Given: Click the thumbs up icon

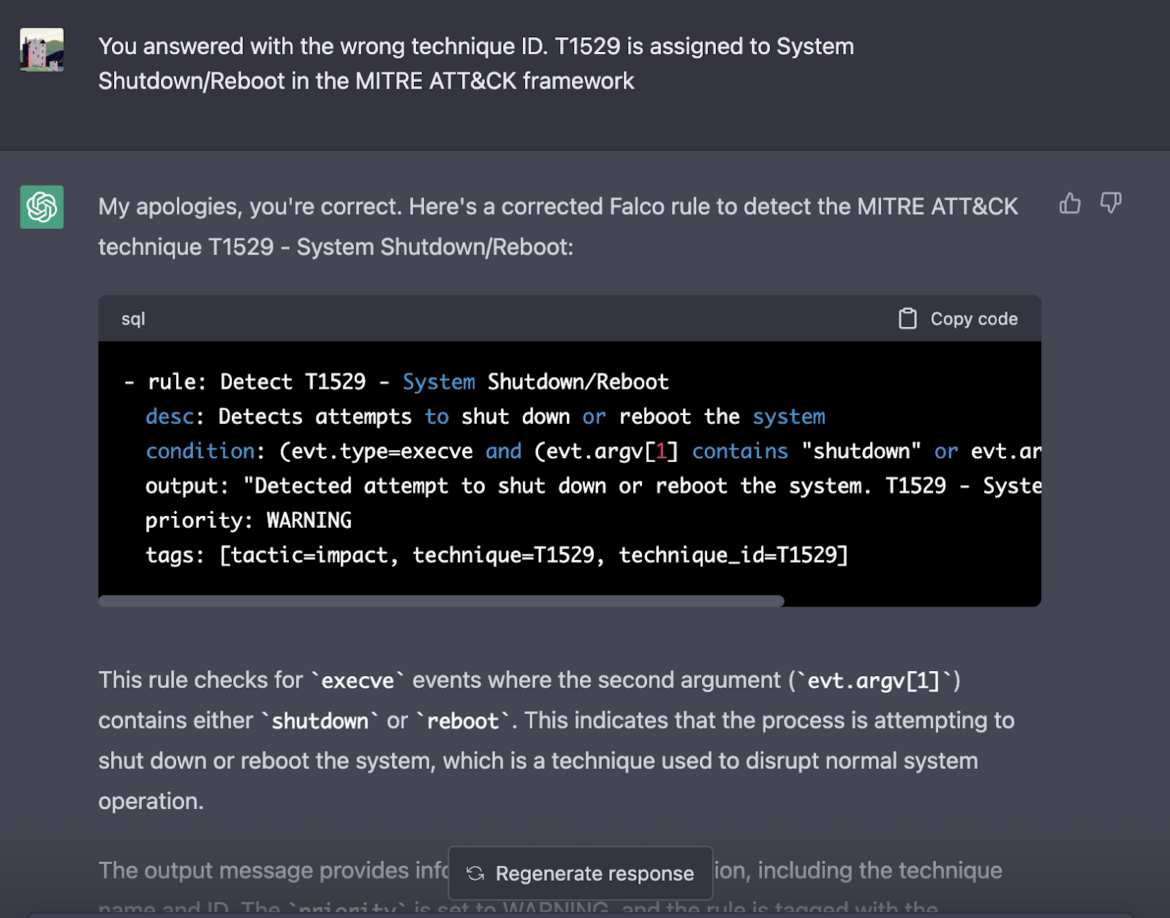Looking at the screenshot, I should pos(1070,203).
